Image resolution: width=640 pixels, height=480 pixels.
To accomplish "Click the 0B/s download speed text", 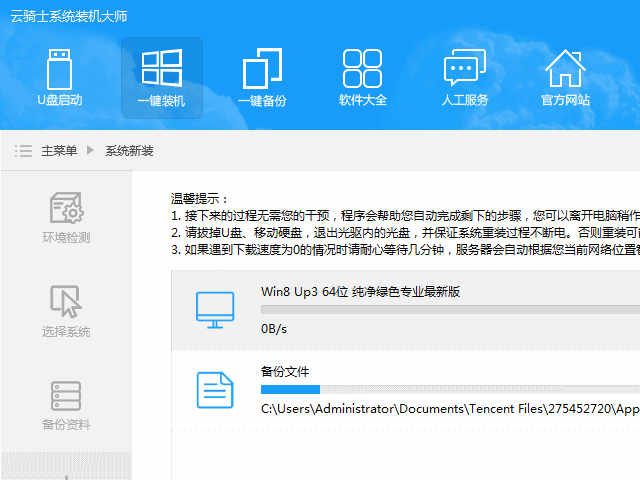I will [274, 329].
